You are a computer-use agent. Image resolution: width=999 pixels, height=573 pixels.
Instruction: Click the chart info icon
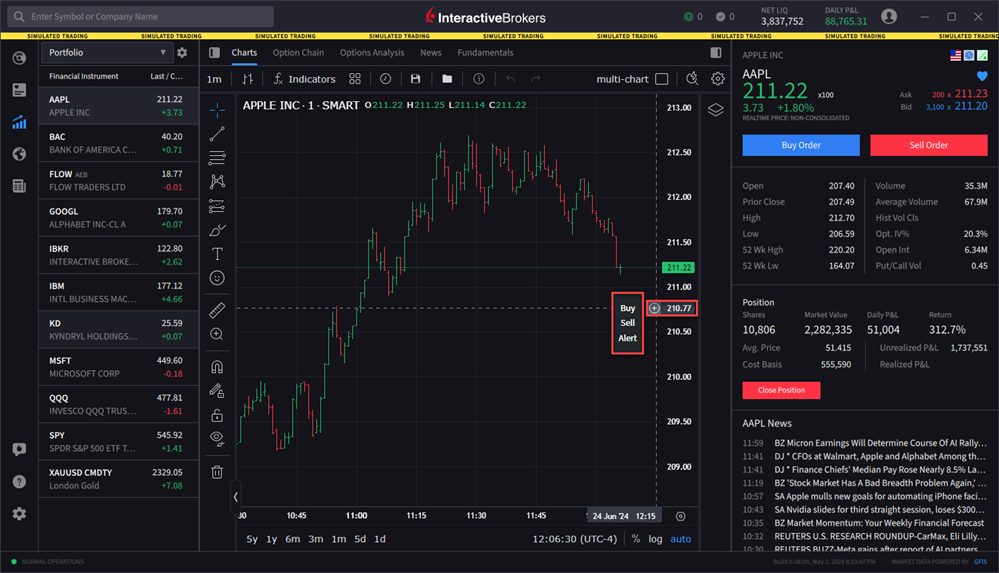coord(478,79)
